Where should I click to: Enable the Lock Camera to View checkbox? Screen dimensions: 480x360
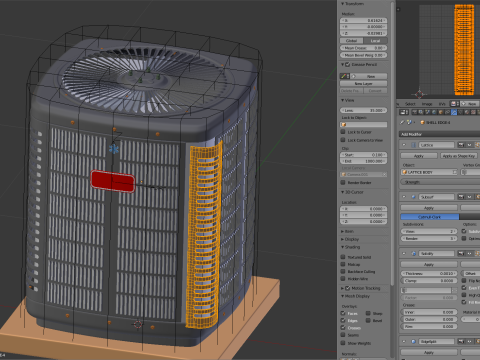[x=343, y=140]
